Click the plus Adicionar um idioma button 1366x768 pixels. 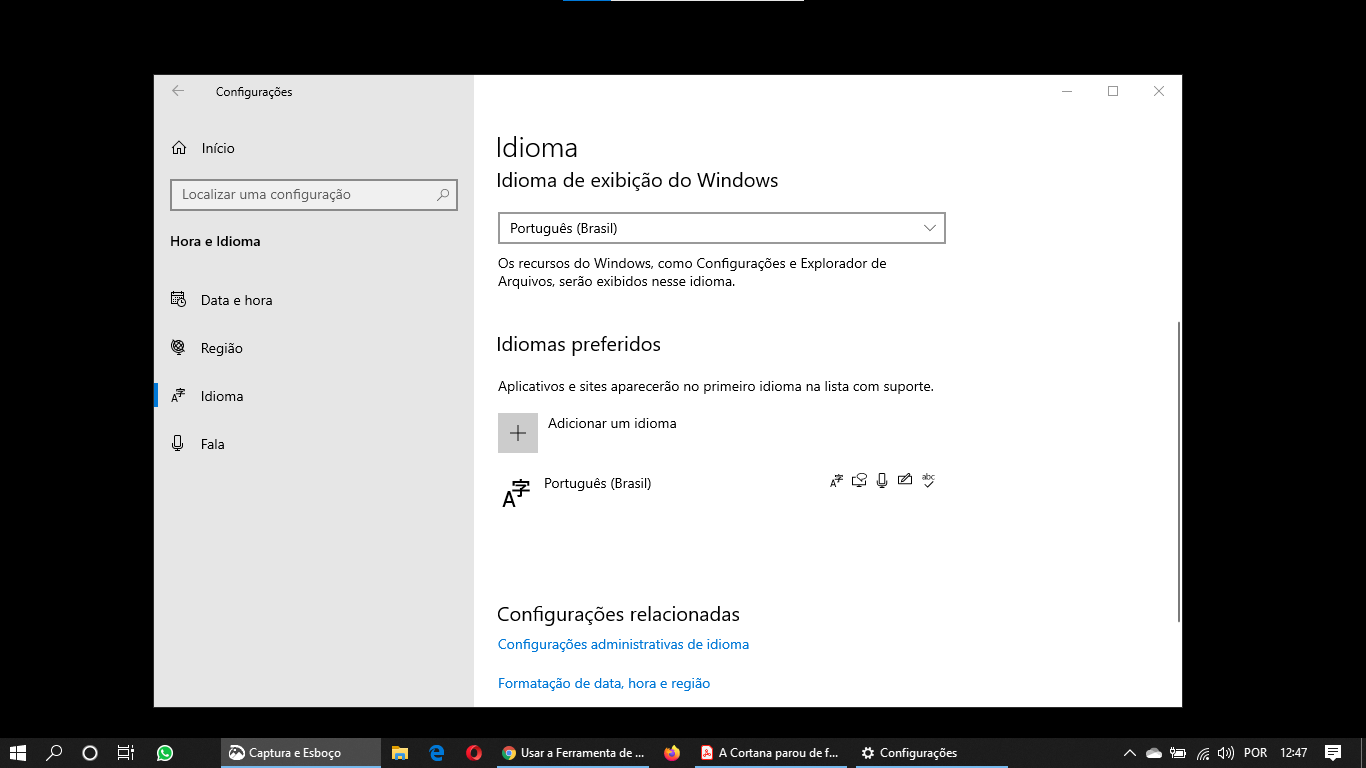(x=518, y=433)
